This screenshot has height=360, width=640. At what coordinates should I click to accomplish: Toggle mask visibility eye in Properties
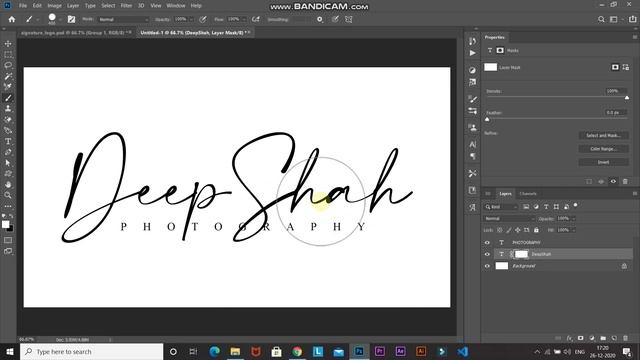click(613, 181)
